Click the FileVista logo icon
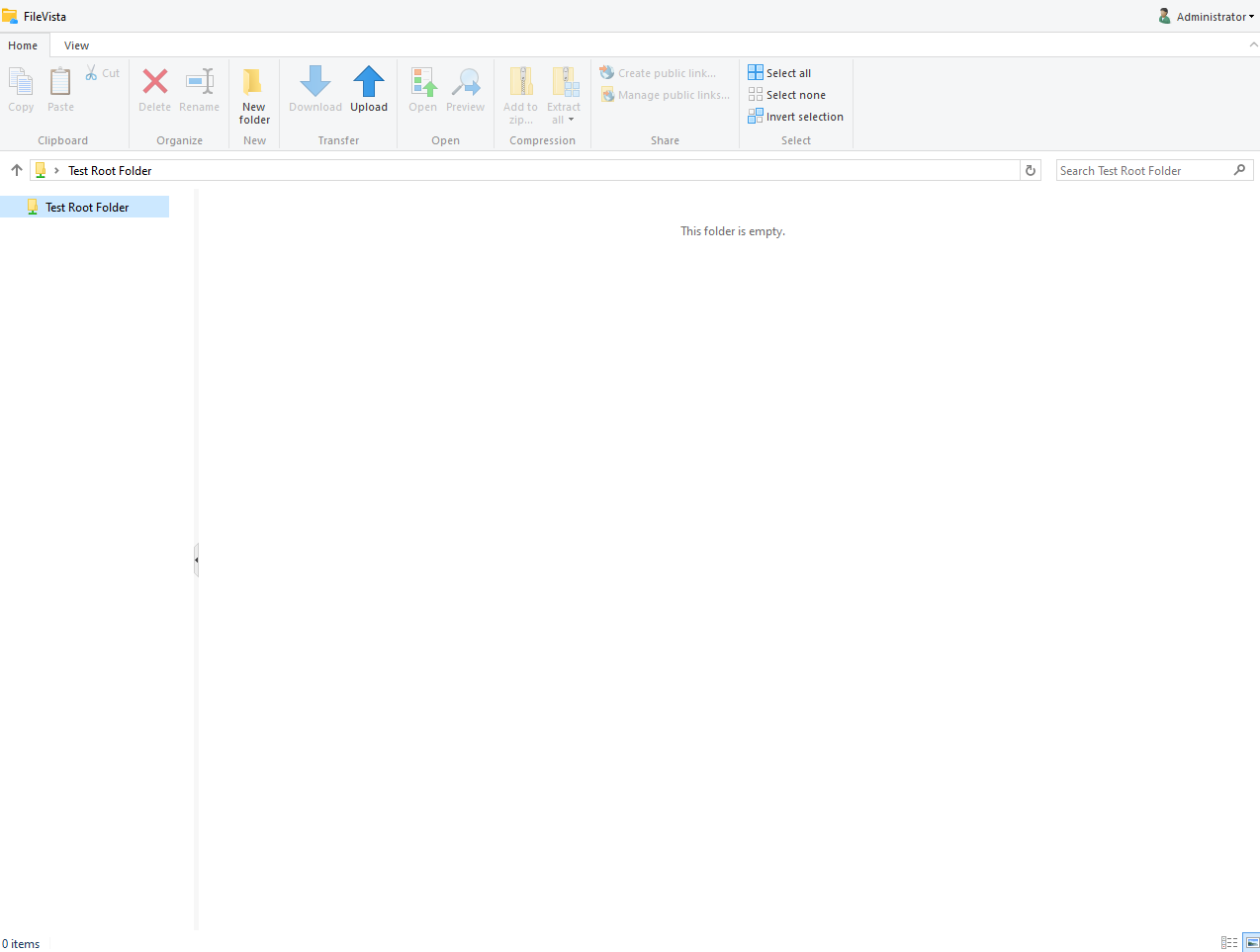Viewport: 1260px width, 952px height. click(x=10, y=16)
